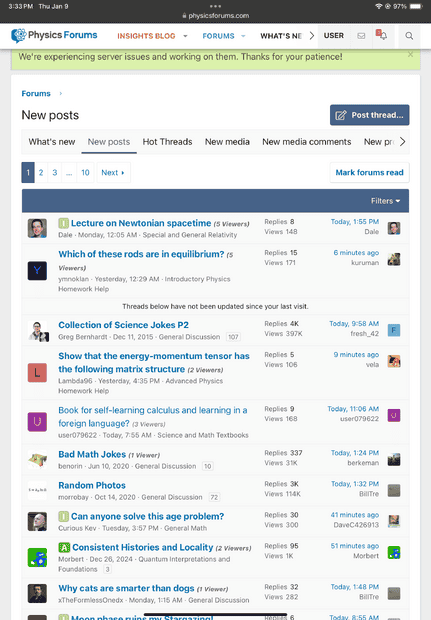431x620 pixels.
Task: Click the Physics Forums logo
Action: (54, 36)
